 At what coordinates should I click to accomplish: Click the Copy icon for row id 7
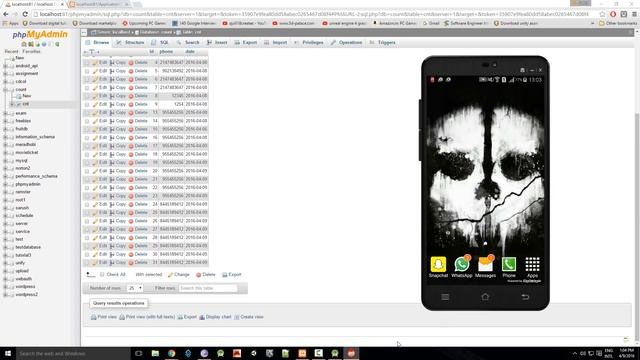pyautogui.click(x=112, y=87)
